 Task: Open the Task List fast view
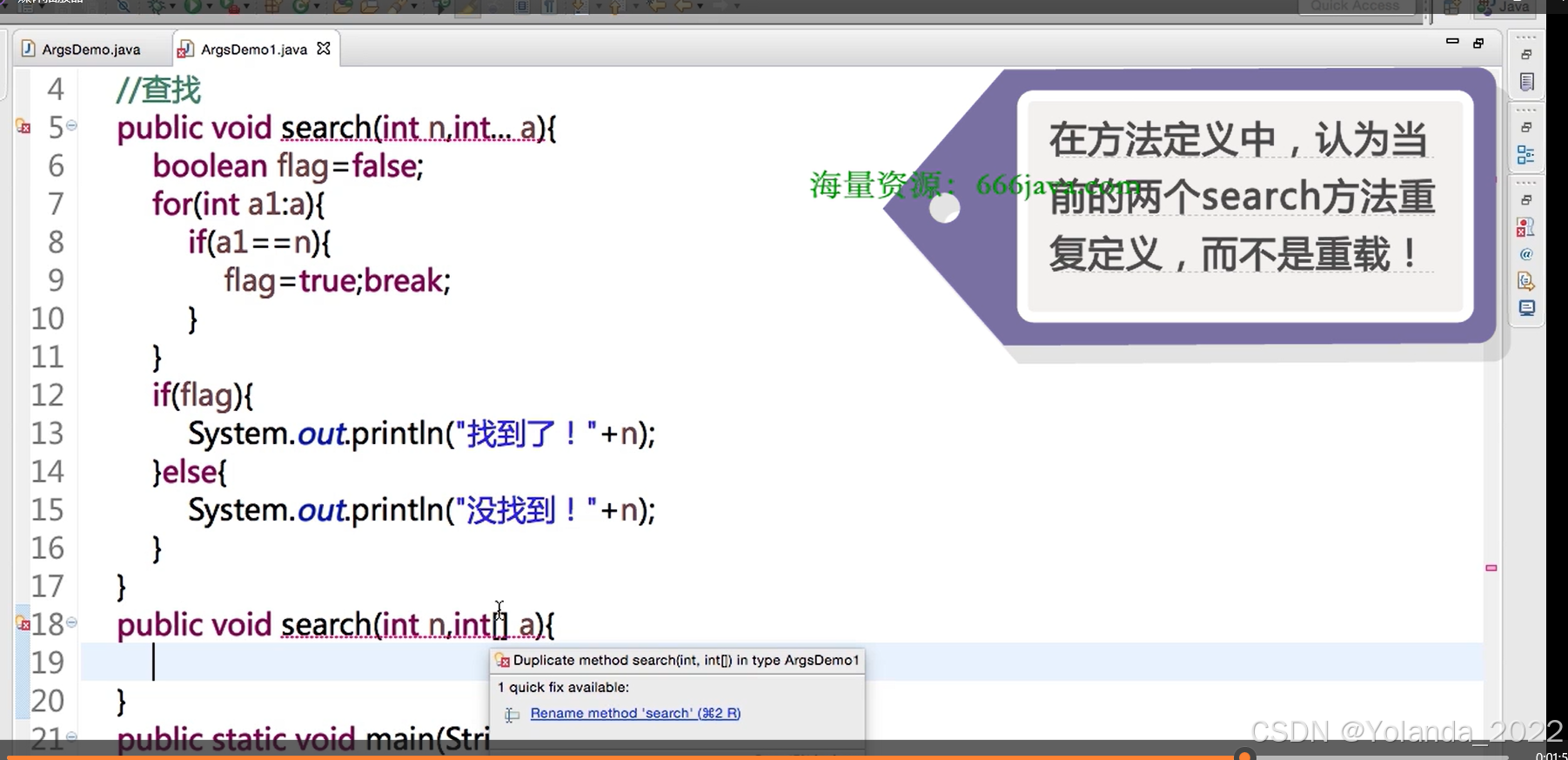[1526, 82]
